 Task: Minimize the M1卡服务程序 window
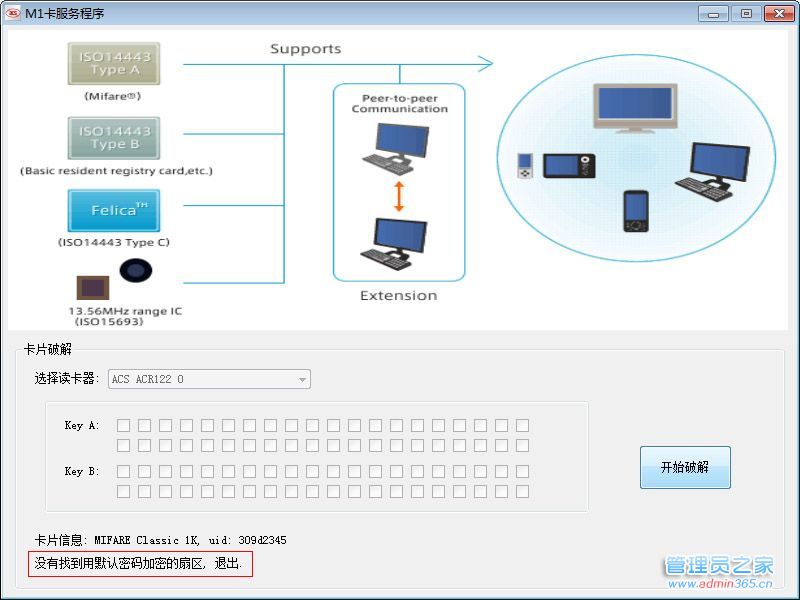click(713, 13)
